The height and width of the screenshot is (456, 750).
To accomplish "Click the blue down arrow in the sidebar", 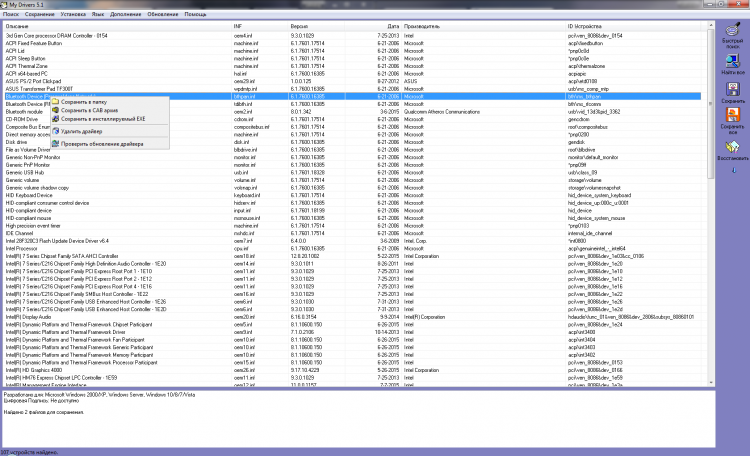I will (x=734, y=170).
